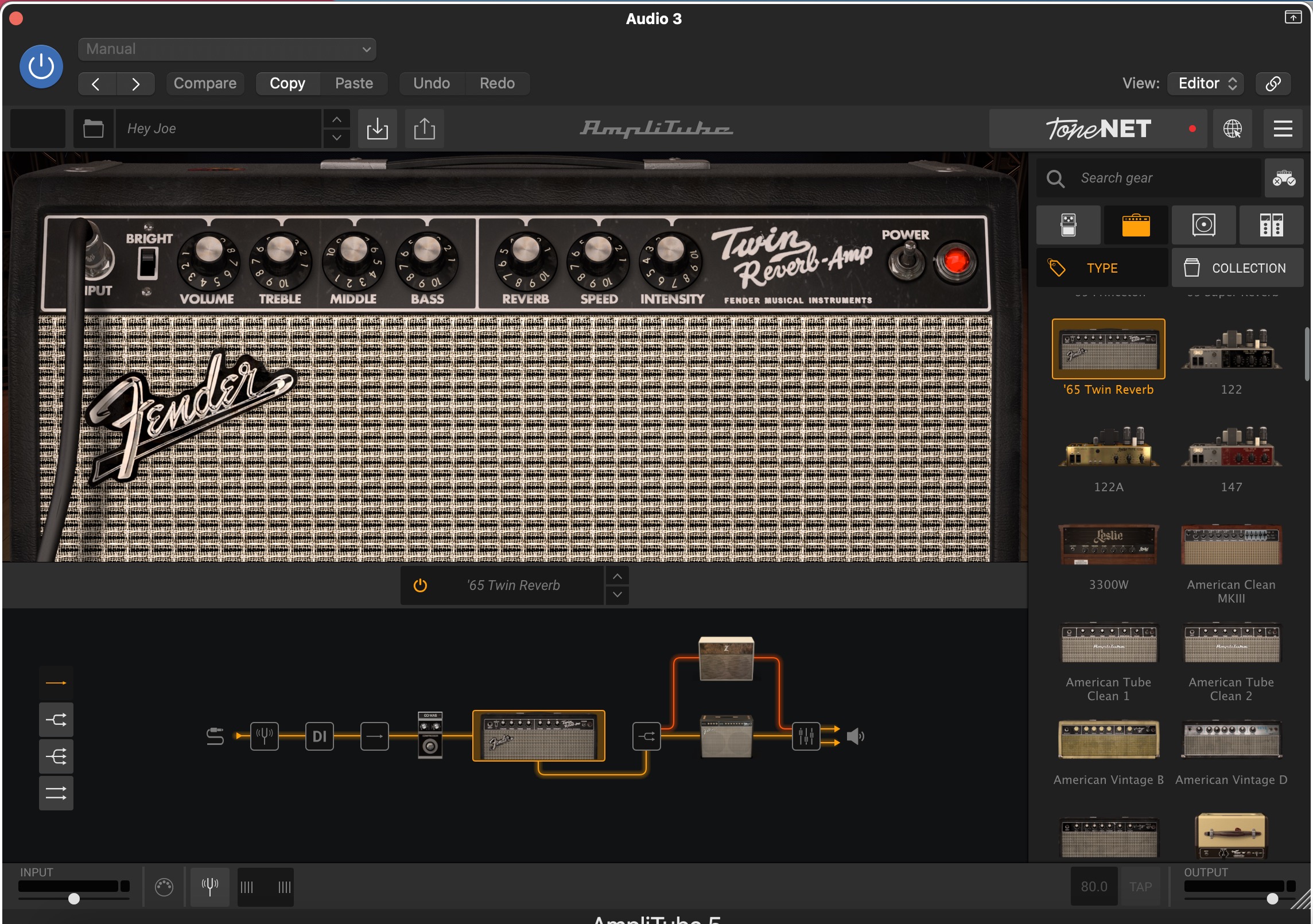Toggle the '65 Twin Reverb power icon
The height and width of the screenshot is (924, 1313).
[420, 585]
